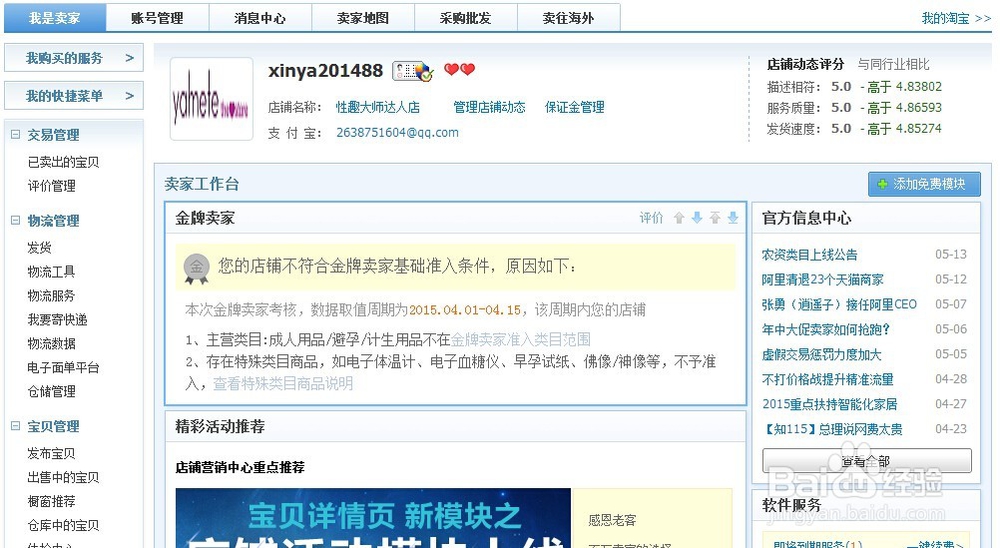Move the 金牌卖家 module up one position
The image size is (1000, 548).
tap(679, 218)
